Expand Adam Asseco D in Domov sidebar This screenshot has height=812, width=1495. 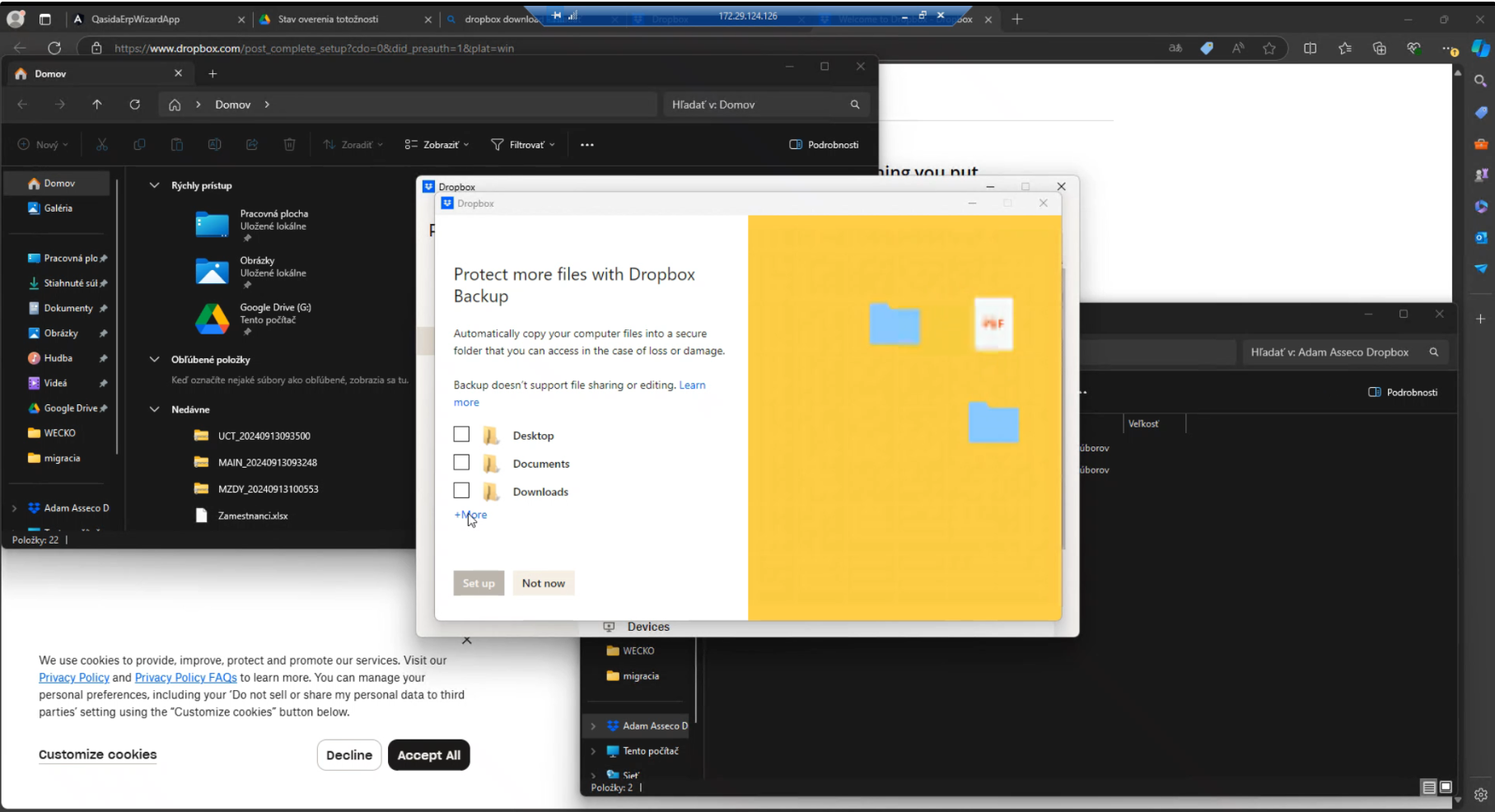(14, 508)
